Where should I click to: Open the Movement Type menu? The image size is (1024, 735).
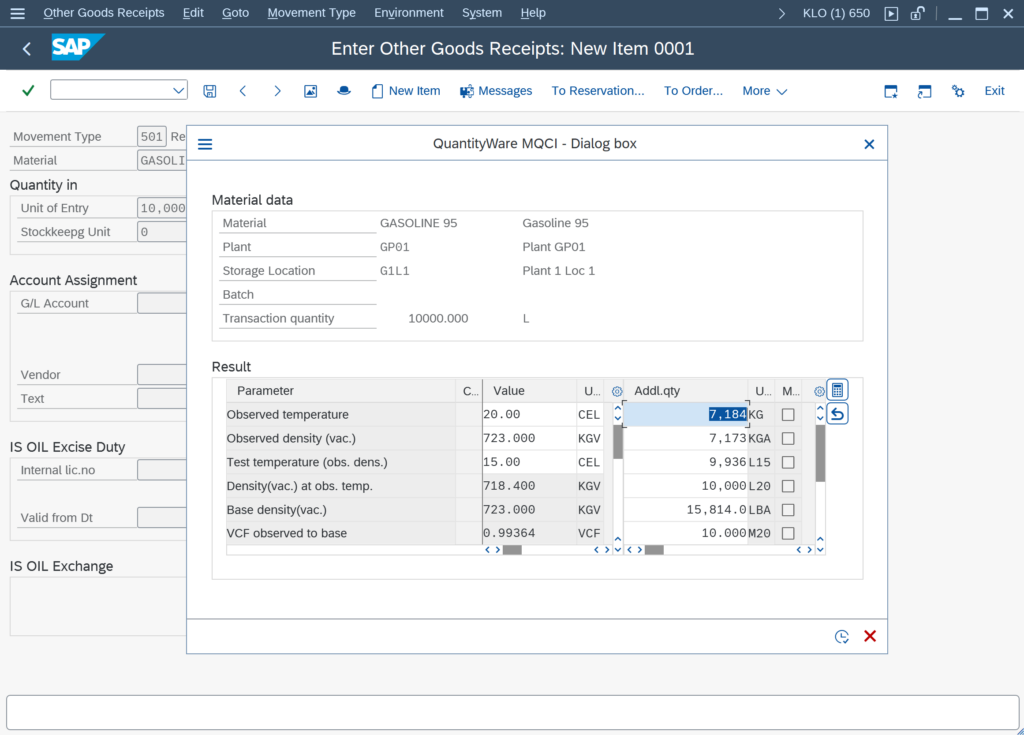pyautogui.click(x=312, y=13)
